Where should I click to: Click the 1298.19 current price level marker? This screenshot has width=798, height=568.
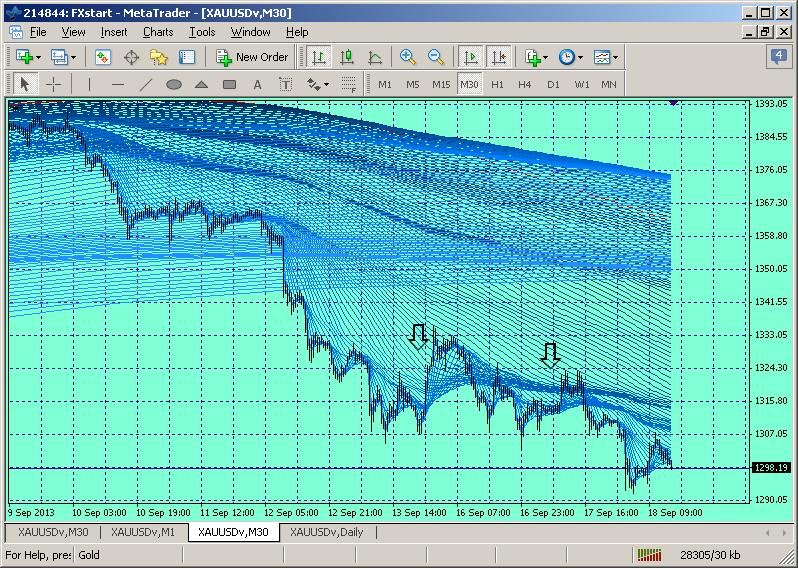point(770,467)
